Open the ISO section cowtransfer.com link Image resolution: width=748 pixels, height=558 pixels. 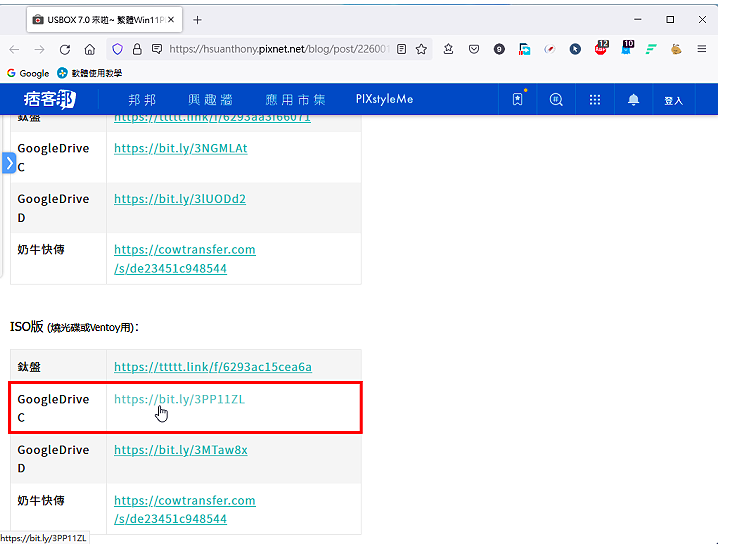[x=185, y=509]
